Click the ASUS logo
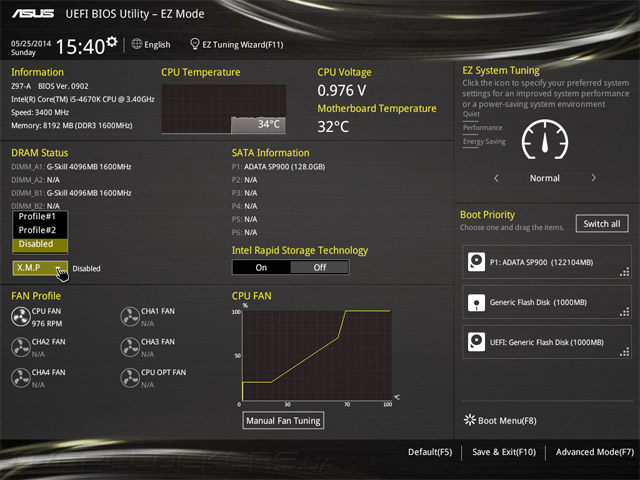 [x=33, y=14]
